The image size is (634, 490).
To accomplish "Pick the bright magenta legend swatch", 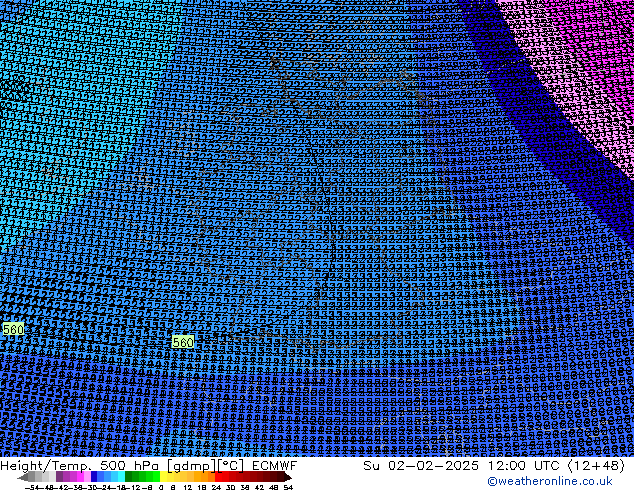I will tap(80, 476).
